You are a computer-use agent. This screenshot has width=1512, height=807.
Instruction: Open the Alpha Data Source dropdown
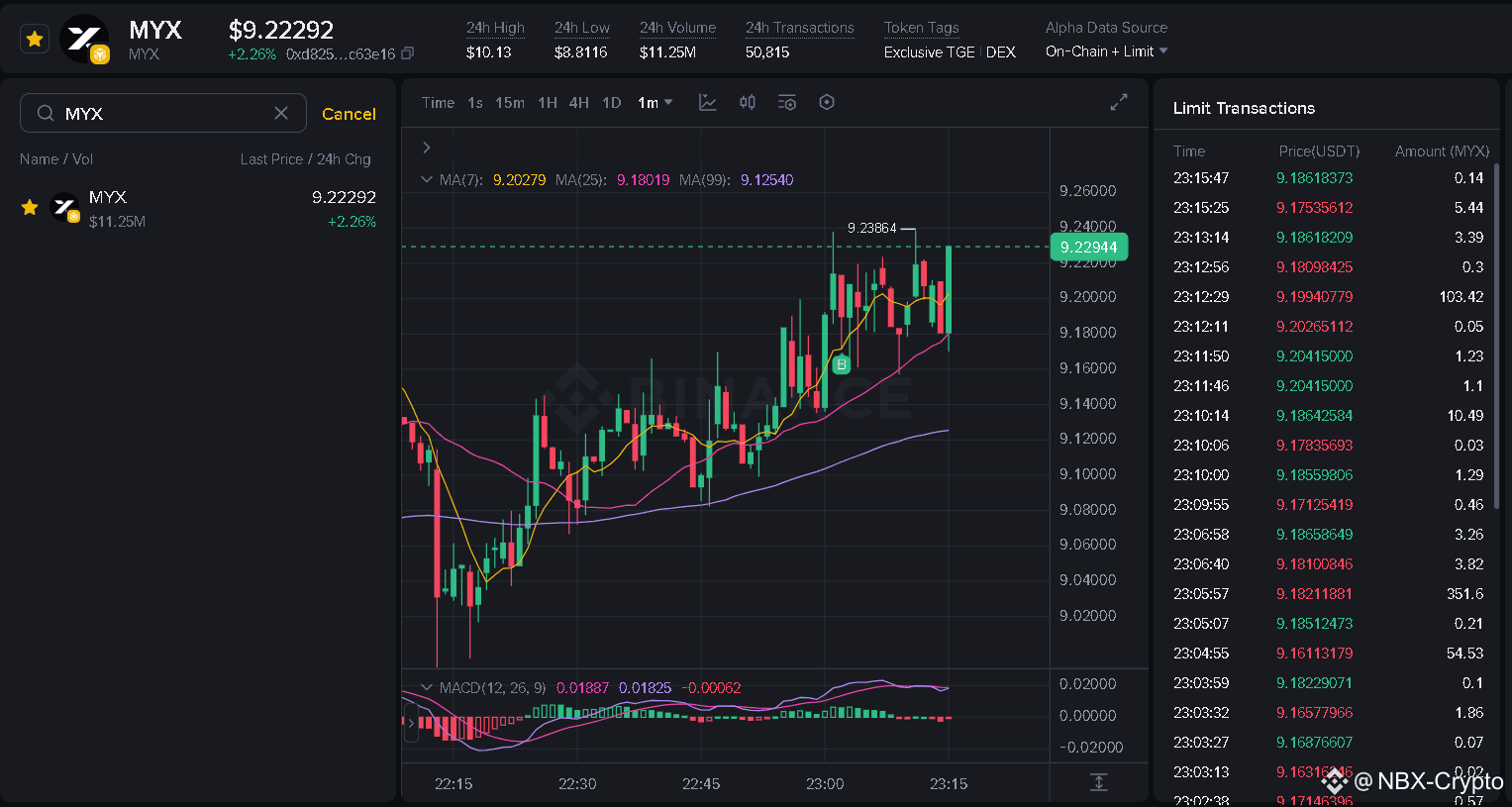coord(1106,51)
